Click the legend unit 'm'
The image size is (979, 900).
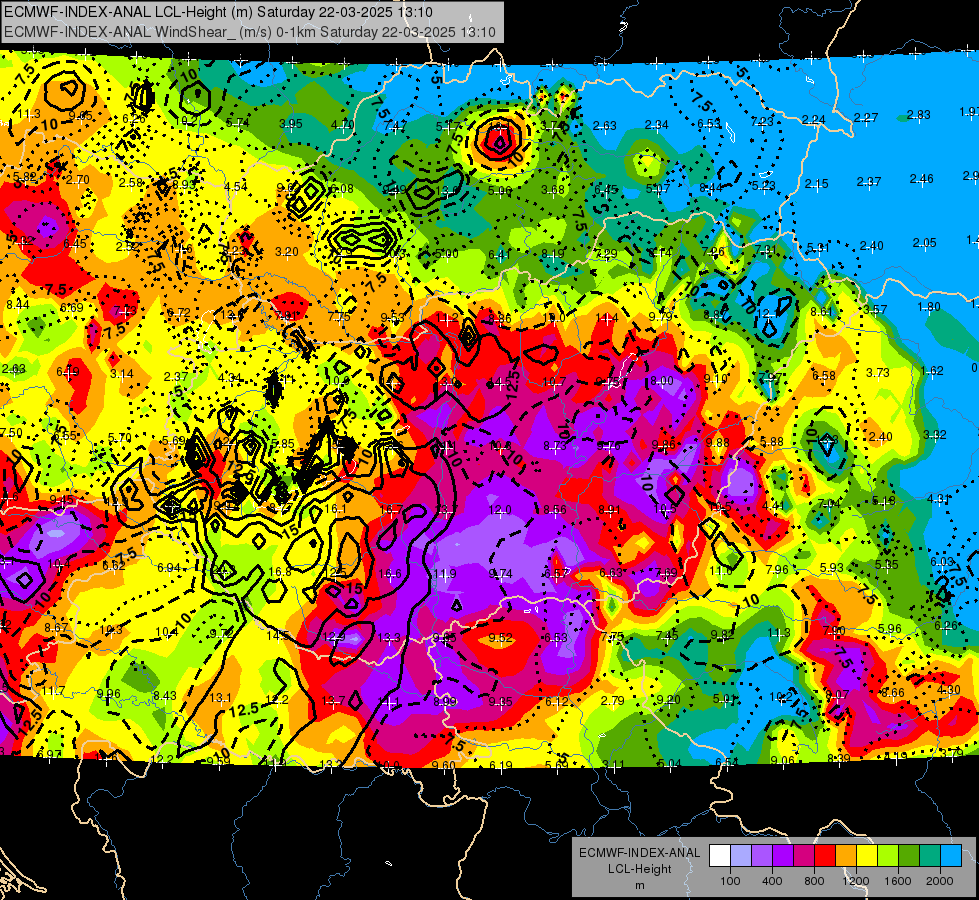pyautogui.click(x=639, y=885)
